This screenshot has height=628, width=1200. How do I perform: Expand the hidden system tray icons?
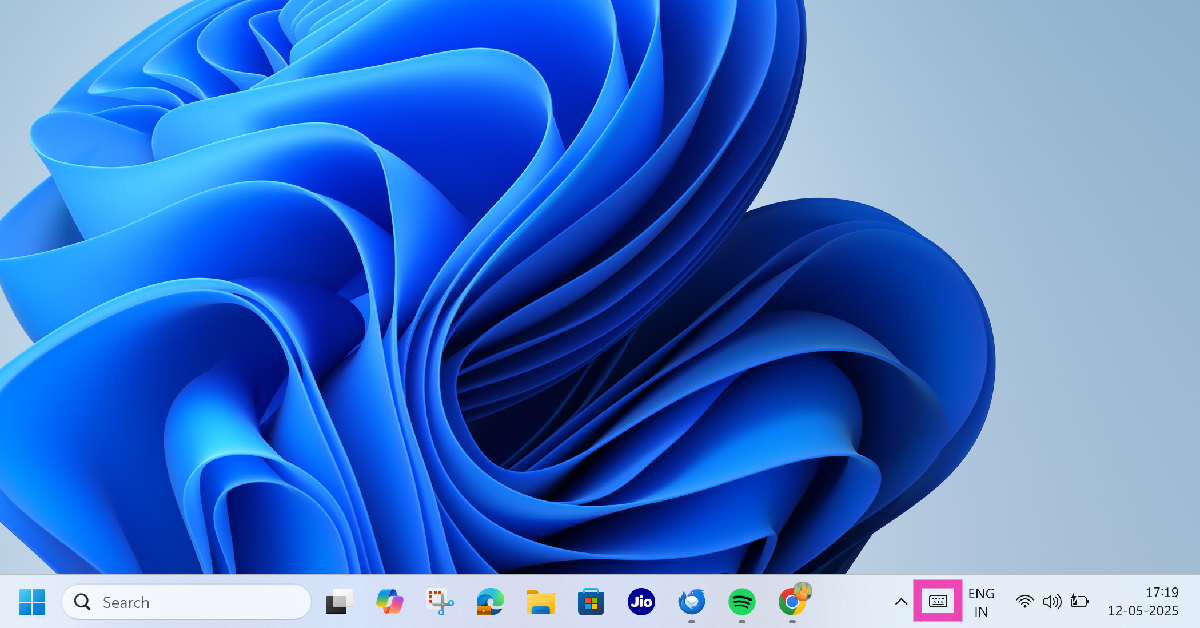click(x=900, y=602)
